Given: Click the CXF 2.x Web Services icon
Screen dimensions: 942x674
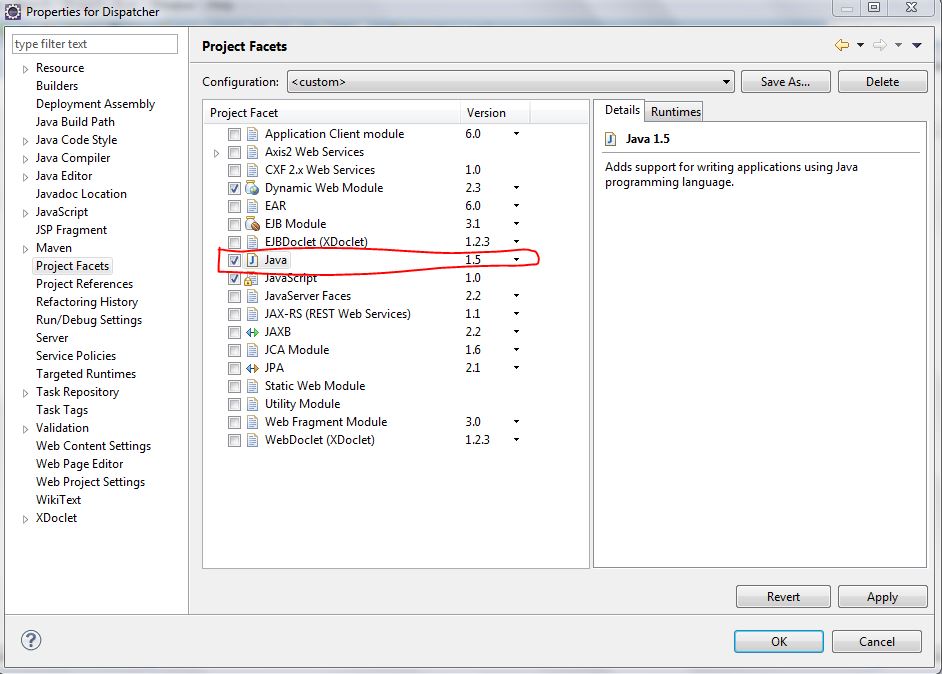Looking at the screenshot, I should pyautogui.click(x=253, y=170).
